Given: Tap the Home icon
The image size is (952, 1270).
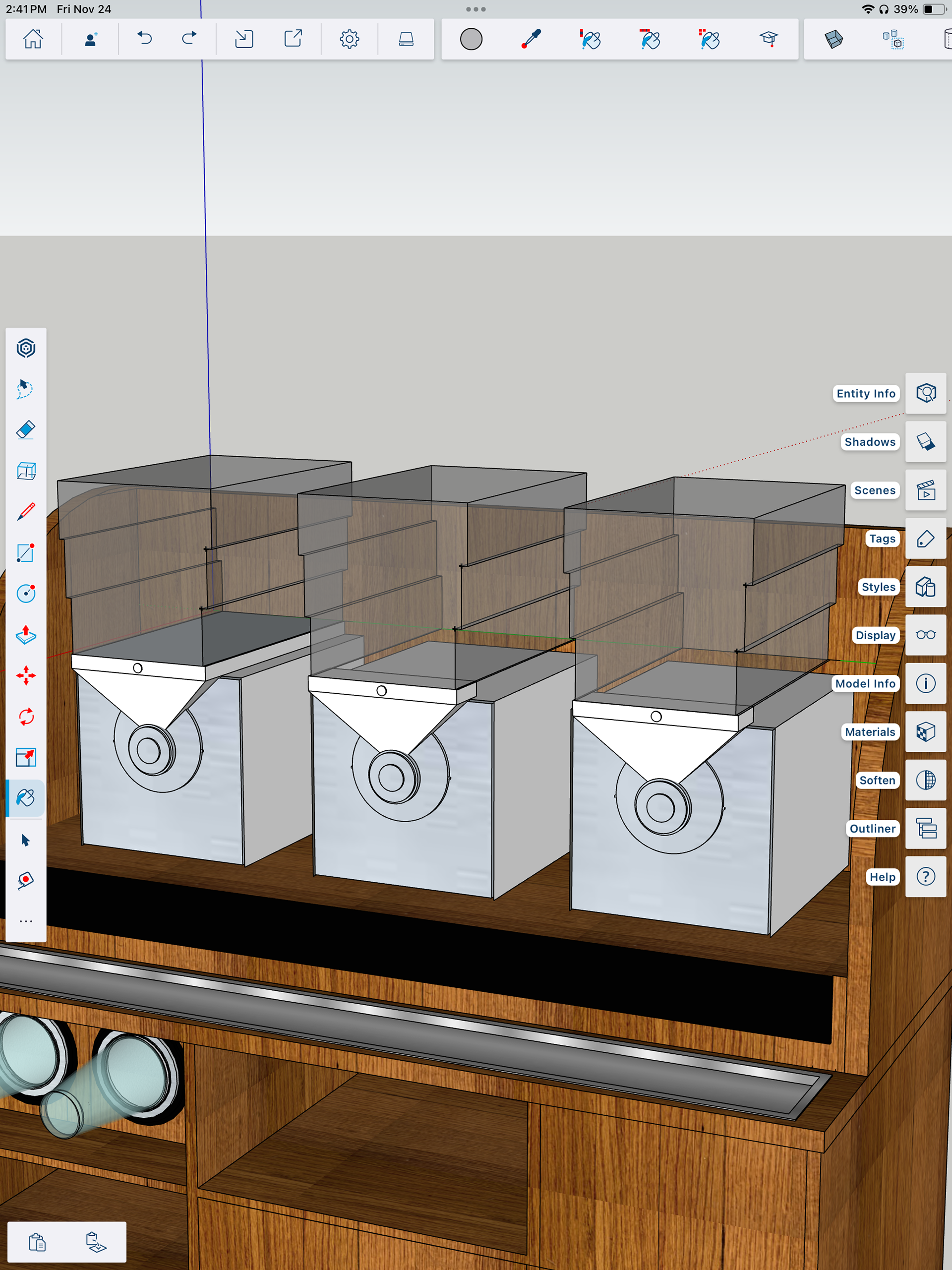Looking at the screenshot, I should tap(33, 39).
